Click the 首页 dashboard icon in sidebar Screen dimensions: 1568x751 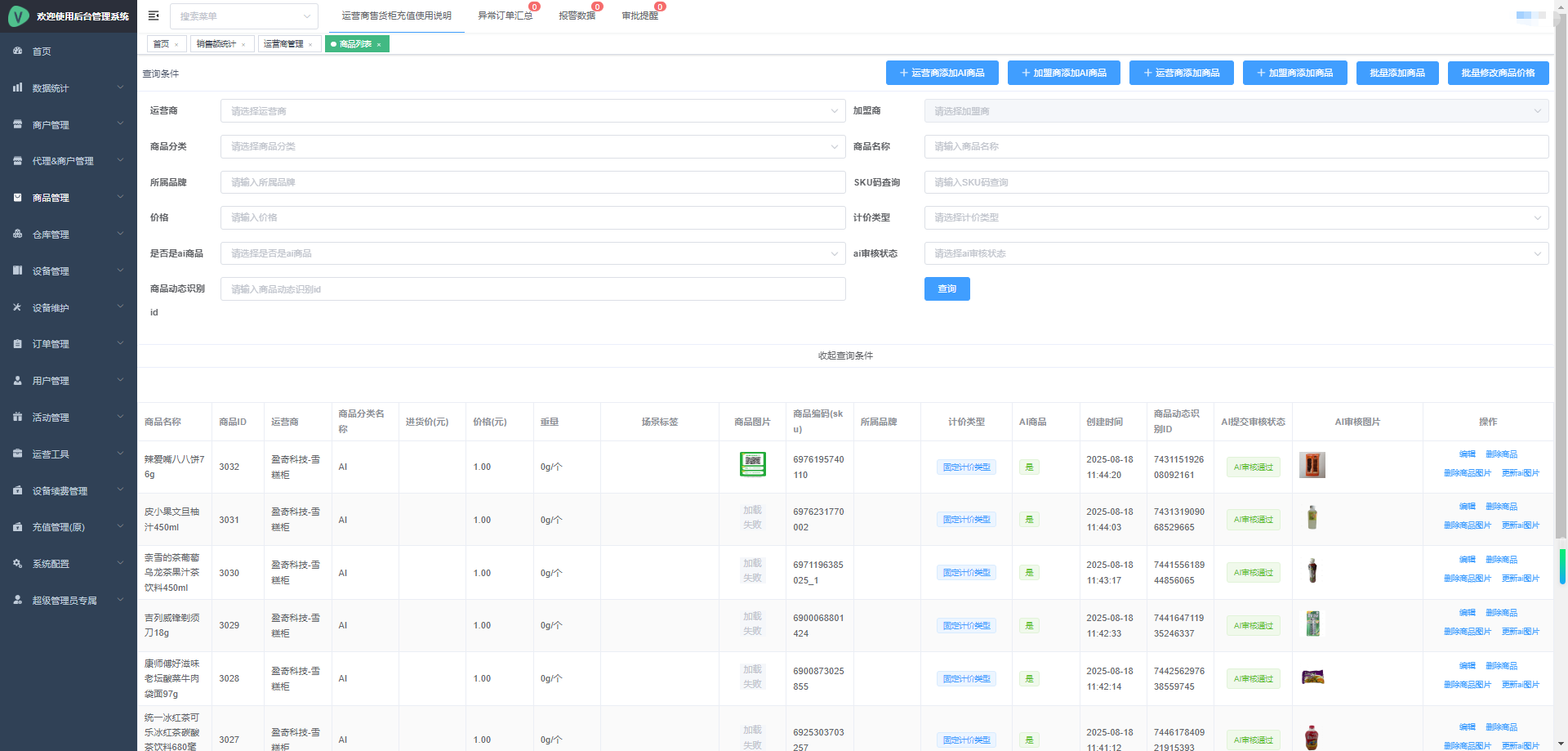18,51
